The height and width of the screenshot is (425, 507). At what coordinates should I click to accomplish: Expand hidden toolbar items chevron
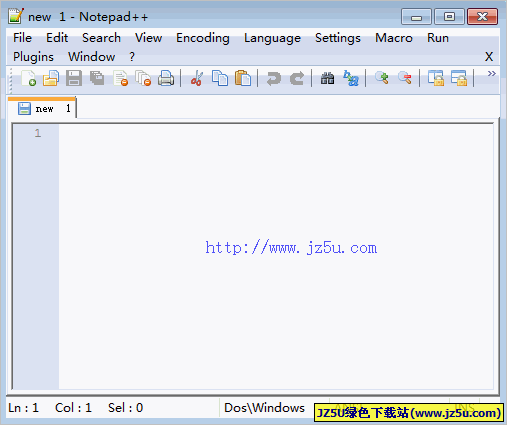tap(492, 73)
